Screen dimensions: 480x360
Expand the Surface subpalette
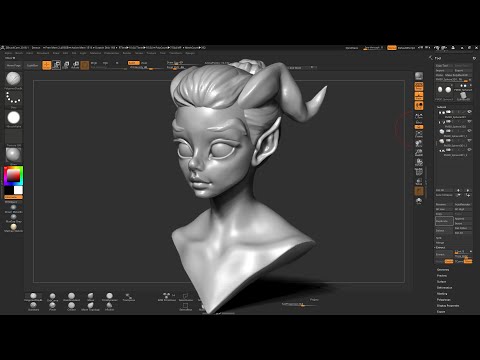tap(441, 282)
